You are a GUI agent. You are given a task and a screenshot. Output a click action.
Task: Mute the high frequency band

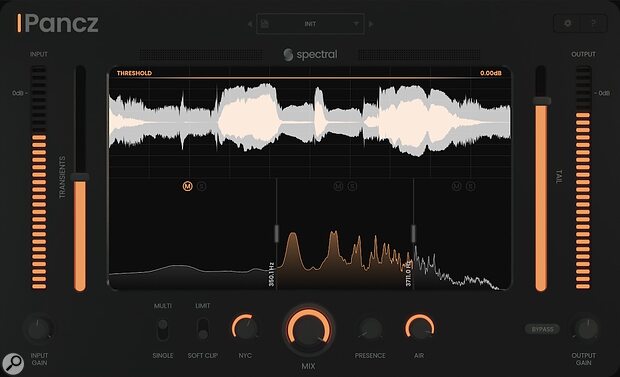coord(457,186)
